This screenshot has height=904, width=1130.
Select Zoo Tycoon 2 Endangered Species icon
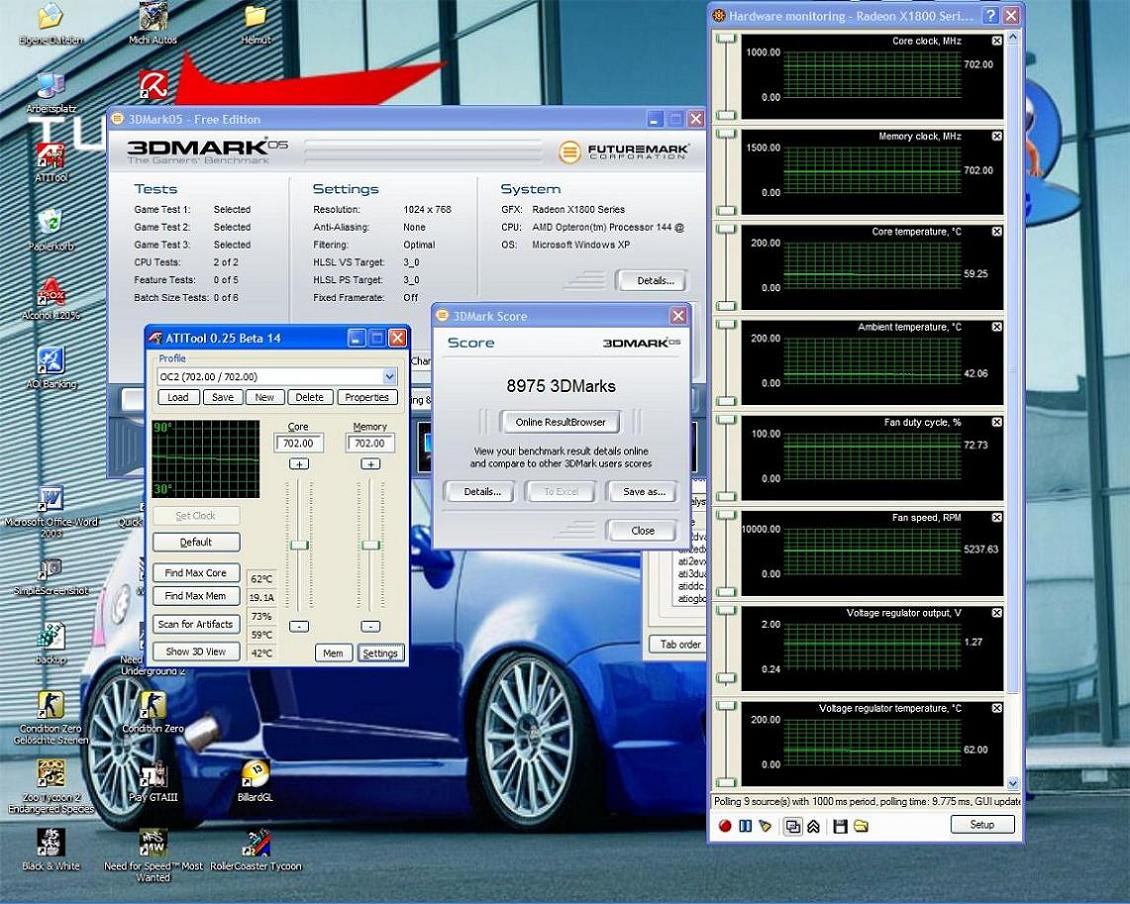point(50,787)
